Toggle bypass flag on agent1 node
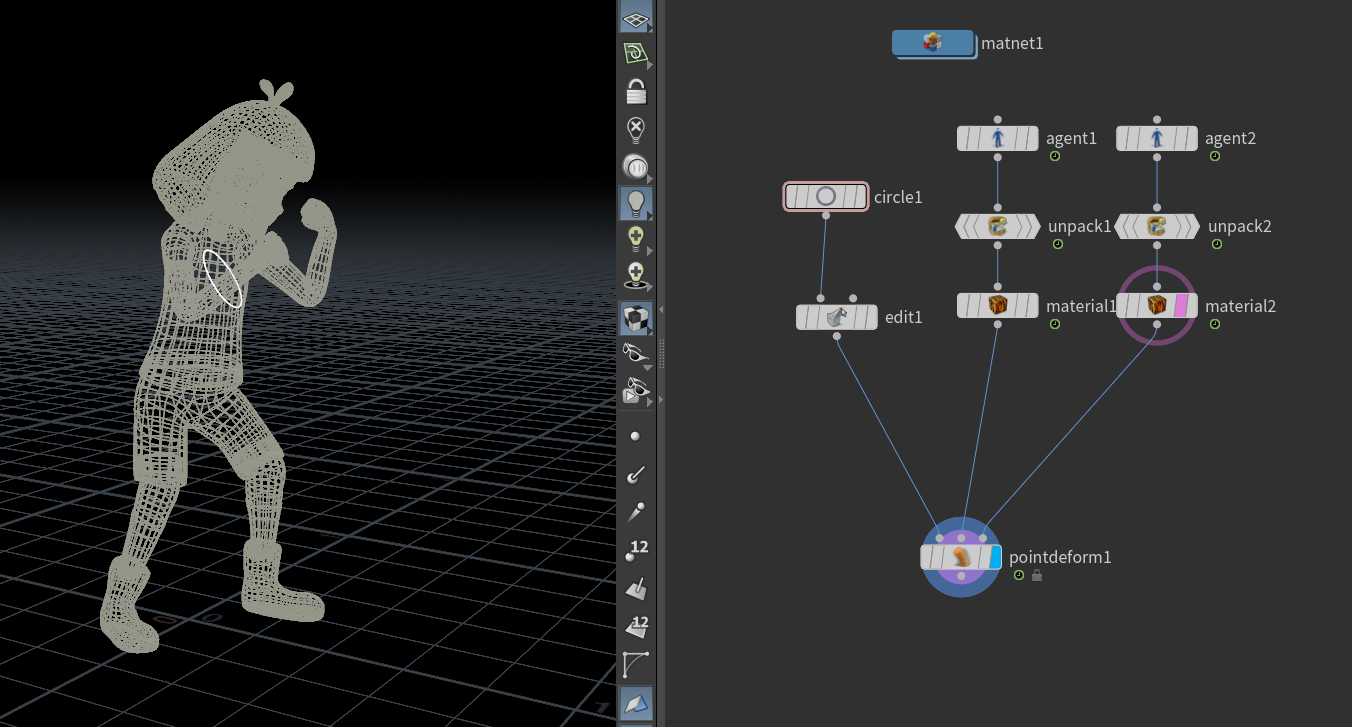Viewport: 1352px width, 727px height. point(964,138)
